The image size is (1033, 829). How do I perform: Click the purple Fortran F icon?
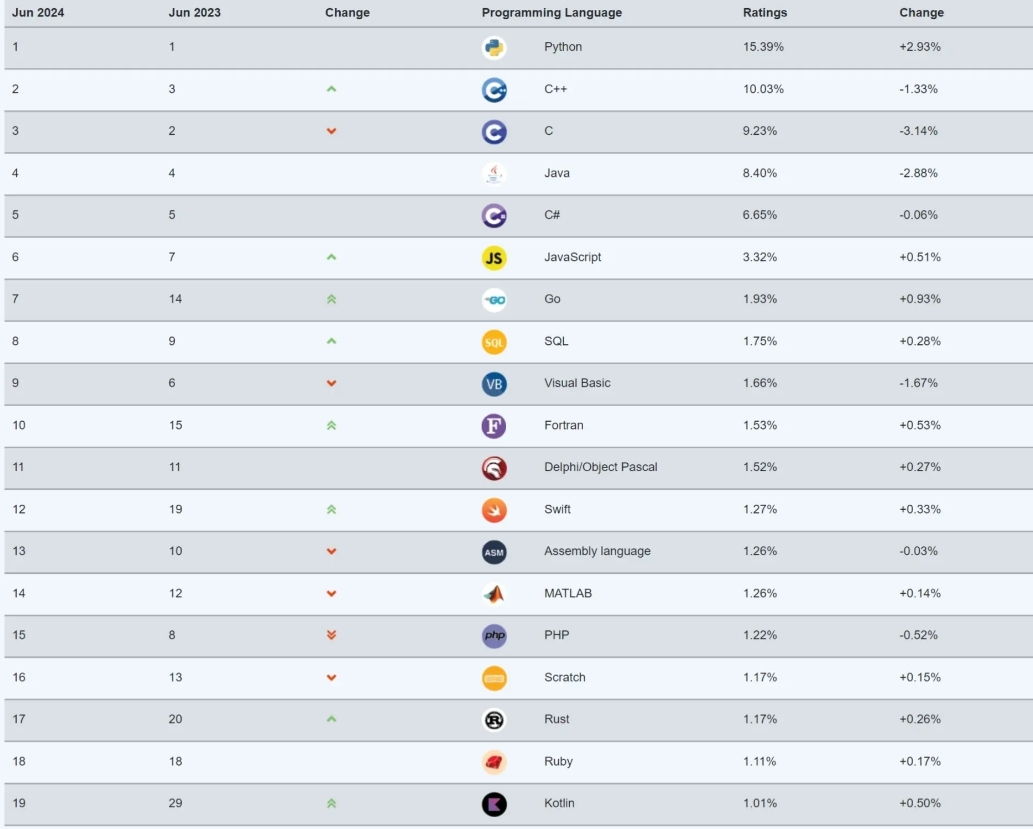click(493, 426)
